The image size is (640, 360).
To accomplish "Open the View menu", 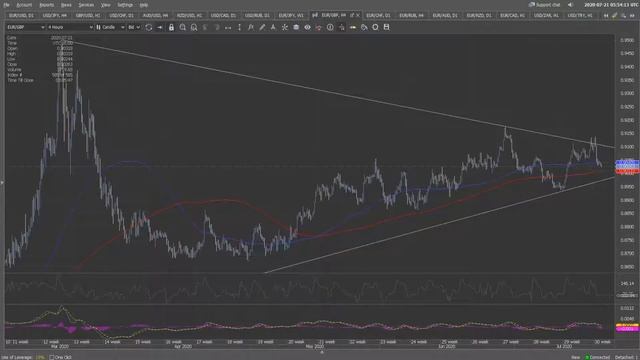I will pyautogui.click(x=105, y=5).
